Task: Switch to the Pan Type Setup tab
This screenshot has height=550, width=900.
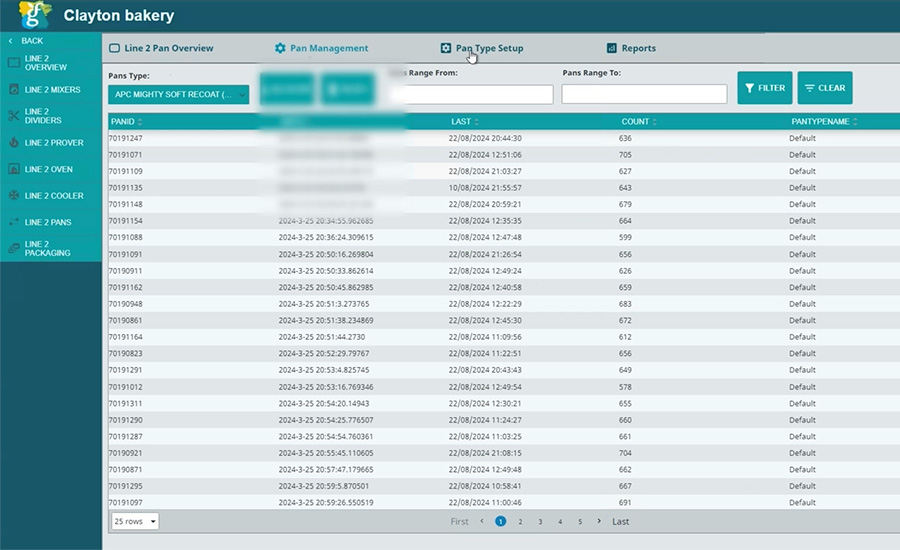Action: [488, 48]
